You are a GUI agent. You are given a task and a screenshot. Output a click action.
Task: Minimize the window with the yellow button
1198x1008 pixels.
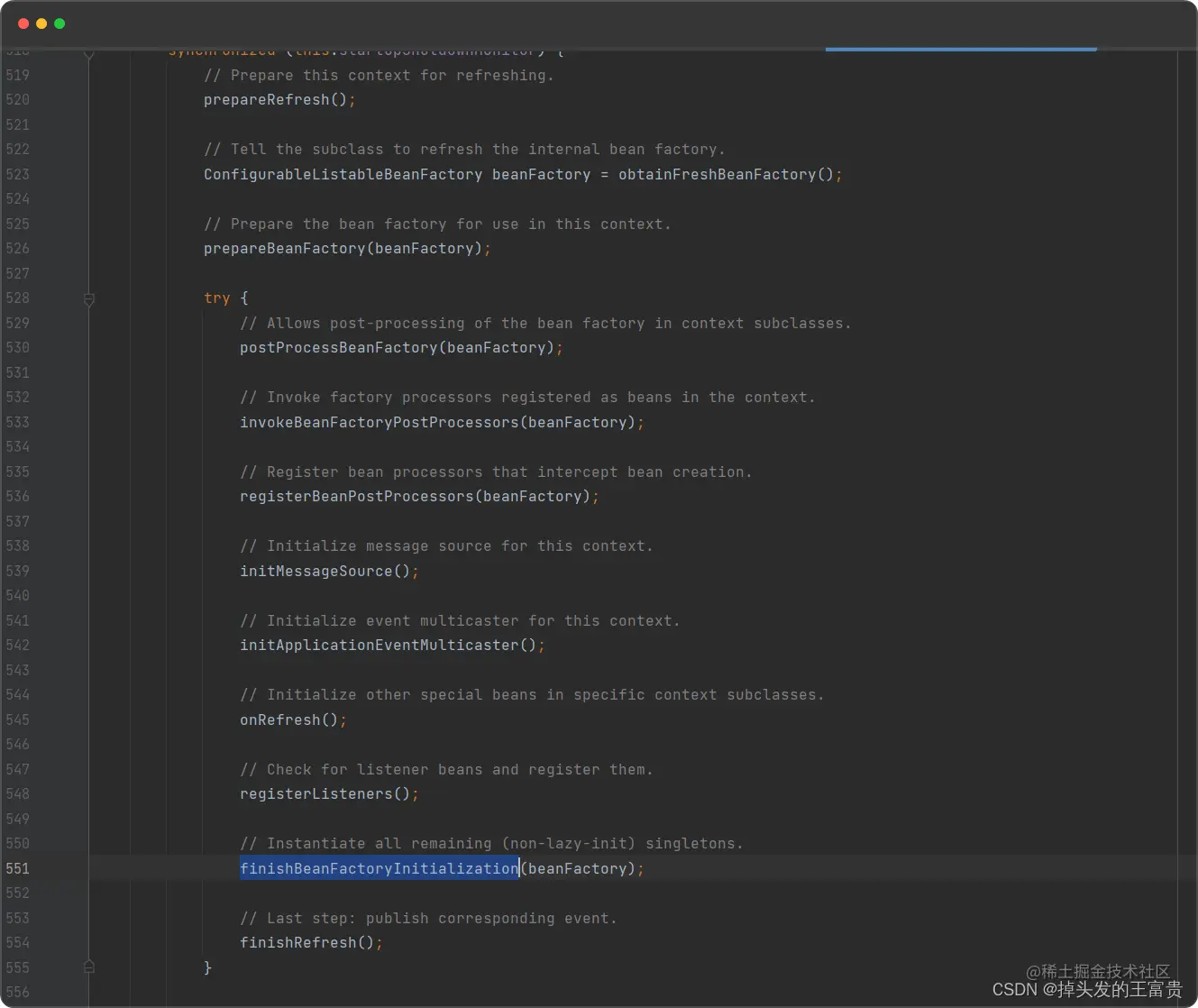(41, 23)
